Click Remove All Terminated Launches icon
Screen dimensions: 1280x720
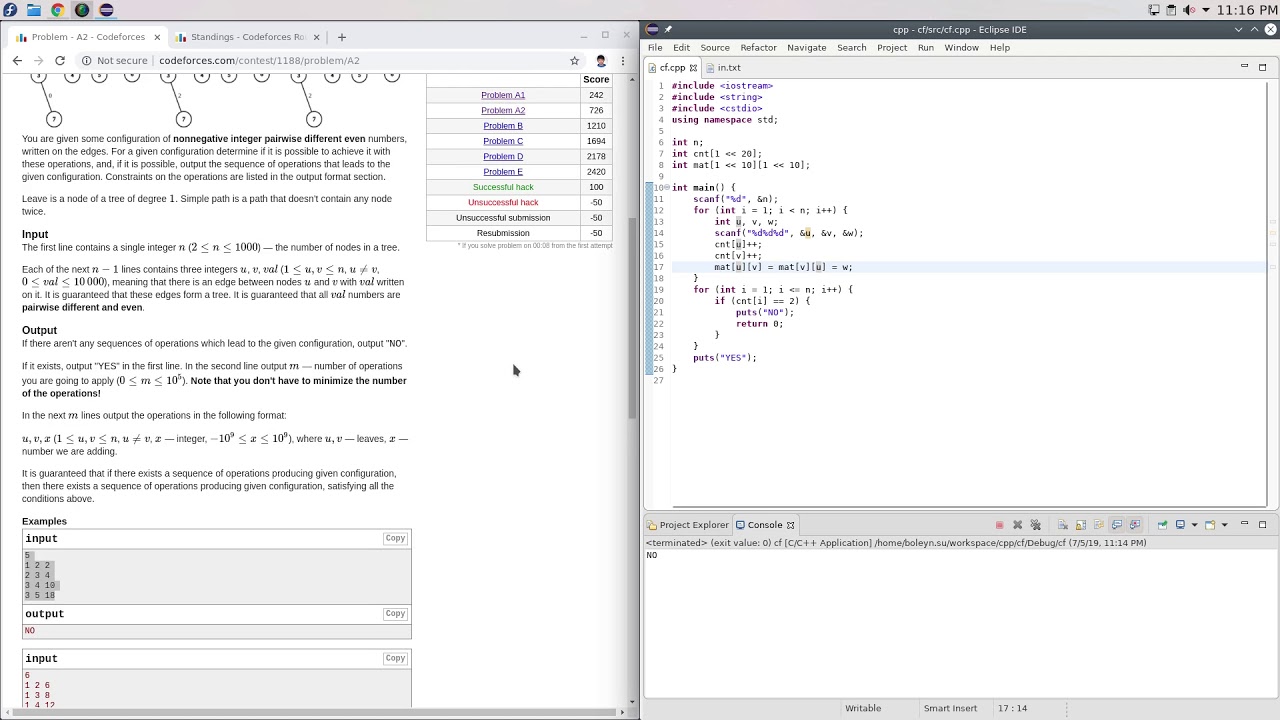pos(1035,525)
